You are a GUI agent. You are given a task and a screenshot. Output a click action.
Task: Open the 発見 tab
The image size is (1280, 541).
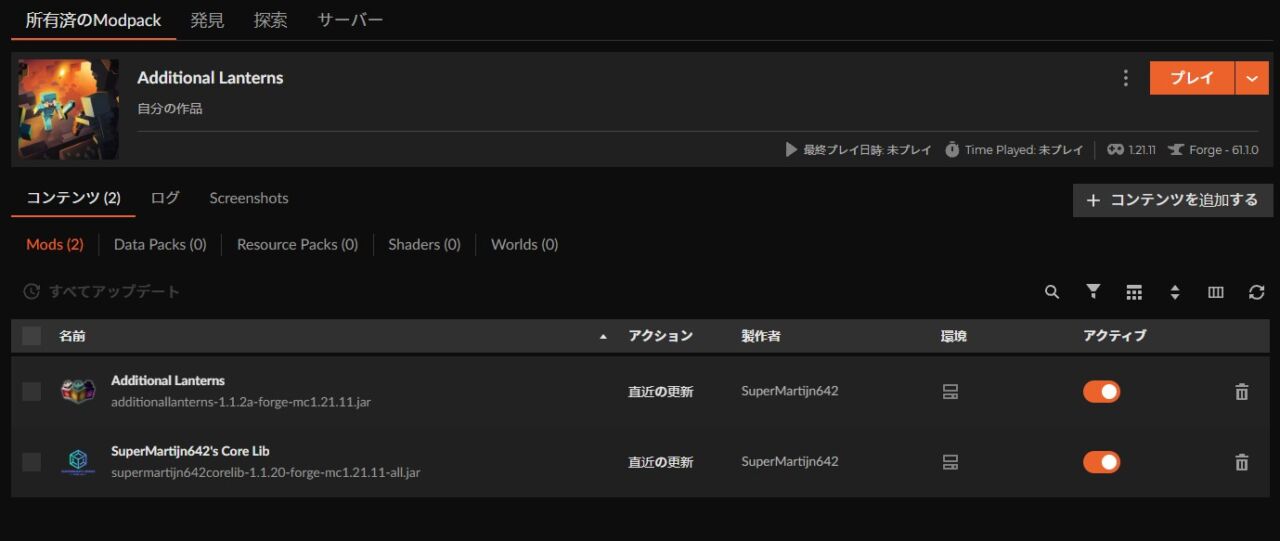coord(207,20)
